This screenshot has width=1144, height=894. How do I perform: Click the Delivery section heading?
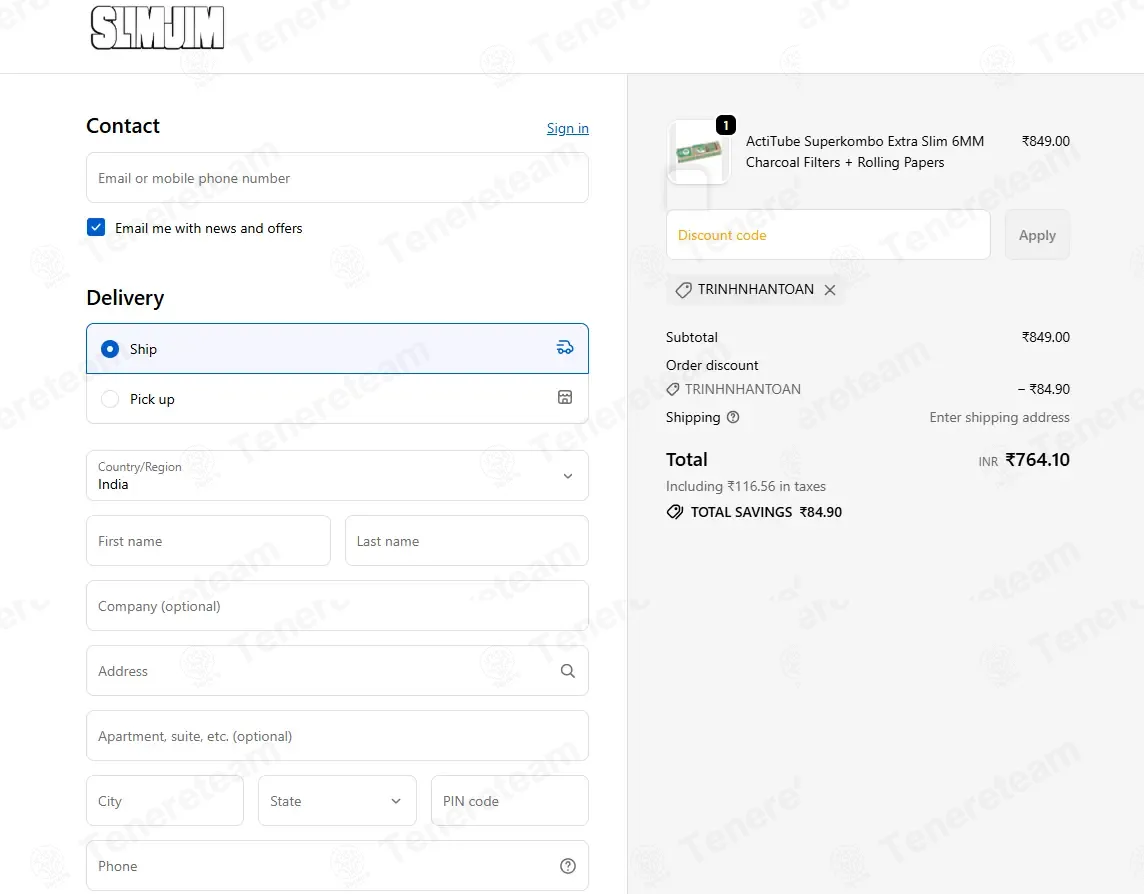click(125, 298)
